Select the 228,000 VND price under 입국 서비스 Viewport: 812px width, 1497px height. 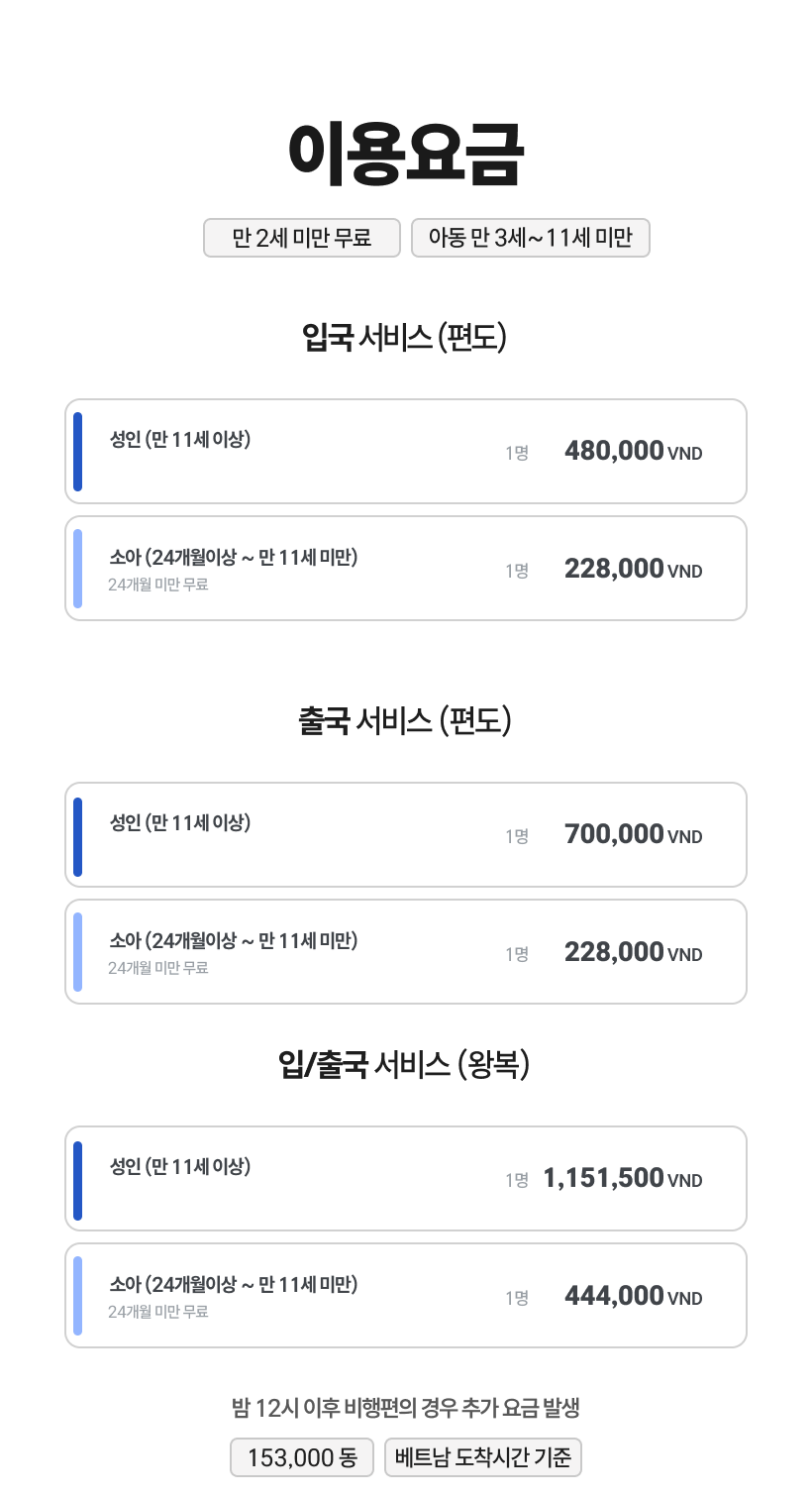633,570
